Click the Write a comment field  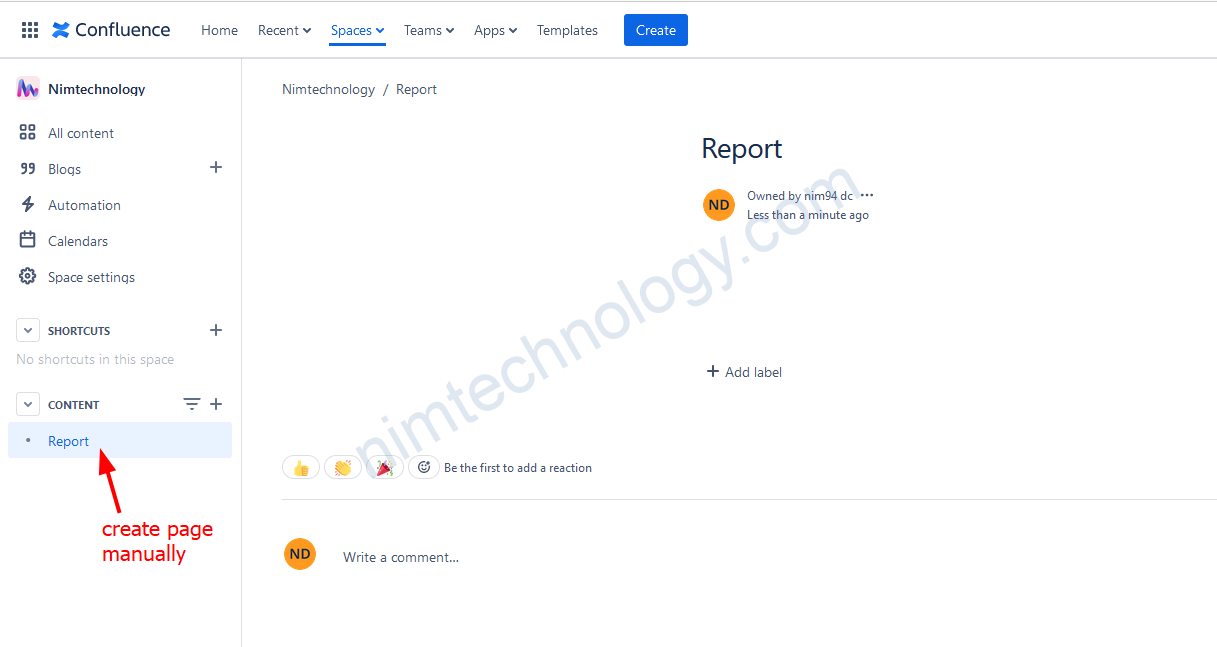point(401,557)
